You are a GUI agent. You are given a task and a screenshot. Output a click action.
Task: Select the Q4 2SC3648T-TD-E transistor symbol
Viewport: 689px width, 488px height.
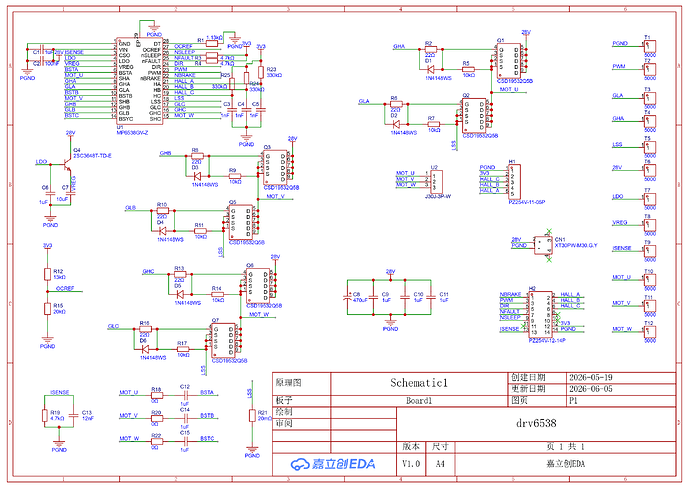tap(66, 165)
